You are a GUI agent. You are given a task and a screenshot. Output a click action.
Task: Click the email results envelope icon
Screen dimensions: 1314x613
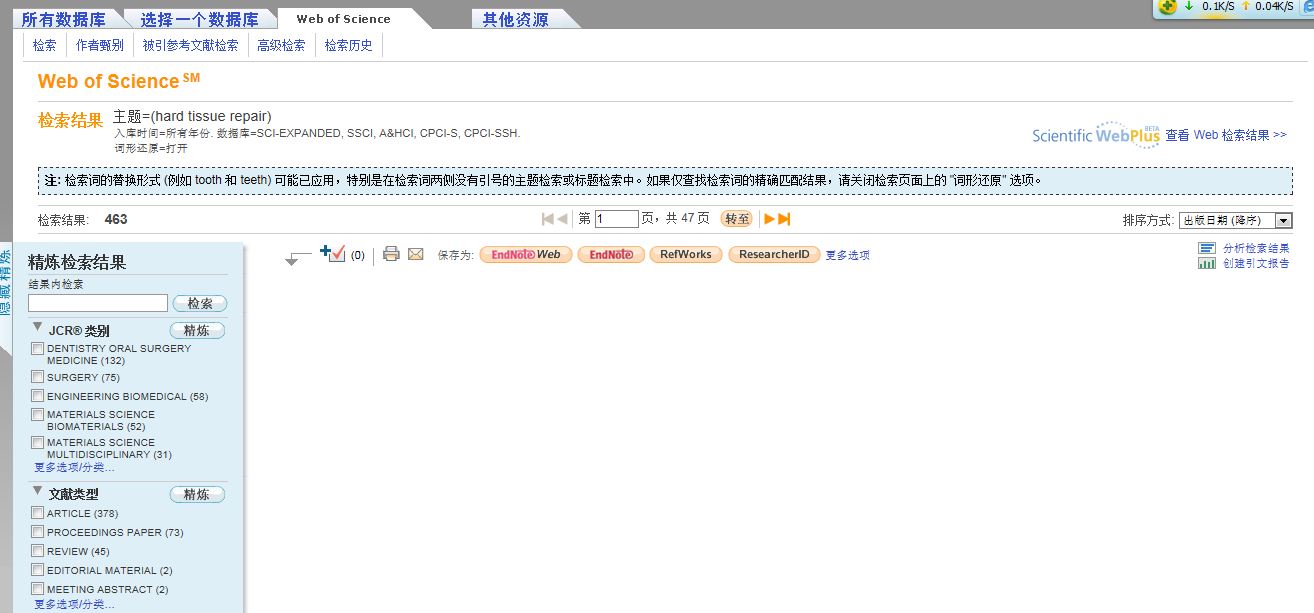click(415, 254)
